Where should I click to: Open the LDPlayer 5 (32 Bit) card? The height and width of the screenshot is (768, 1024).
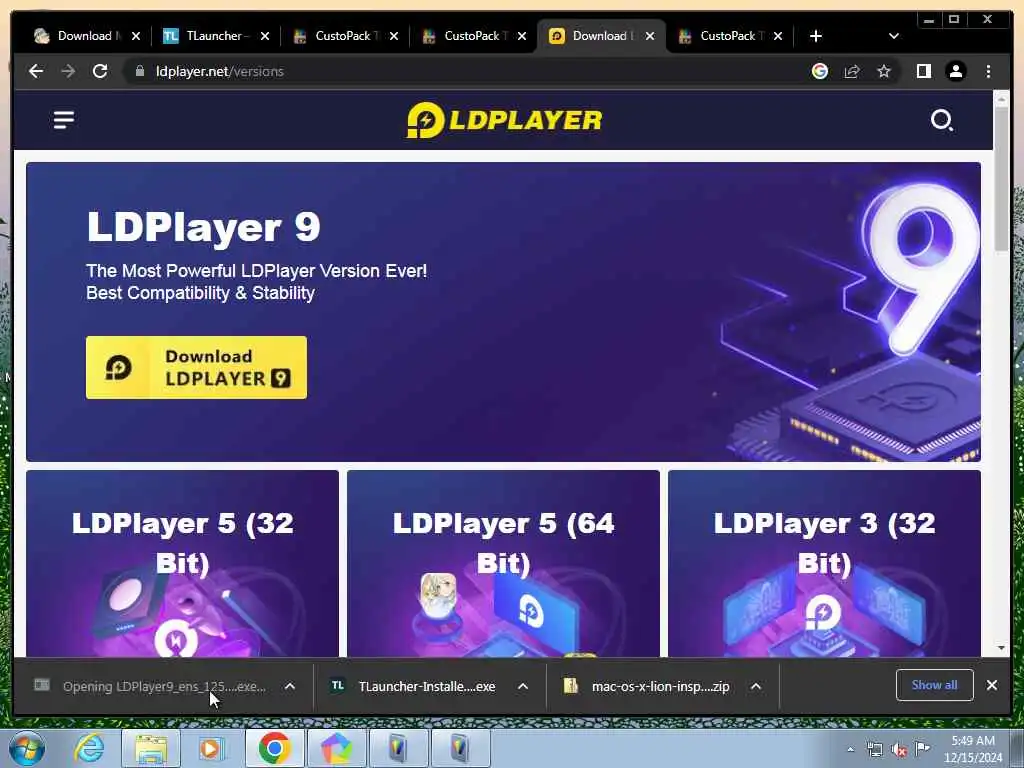[182, 564]
